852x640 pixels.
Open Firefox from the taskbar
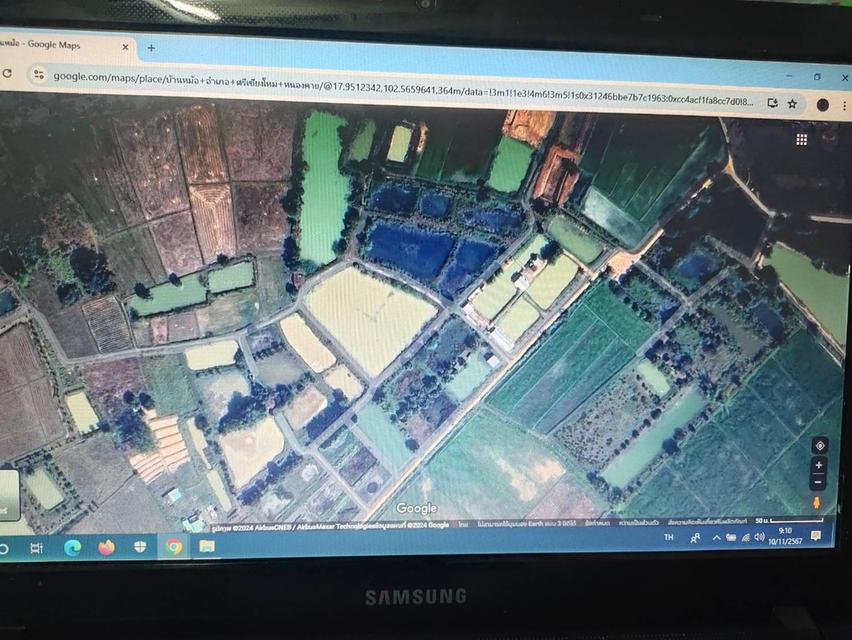pyautogui.click(x=106, y=547)
